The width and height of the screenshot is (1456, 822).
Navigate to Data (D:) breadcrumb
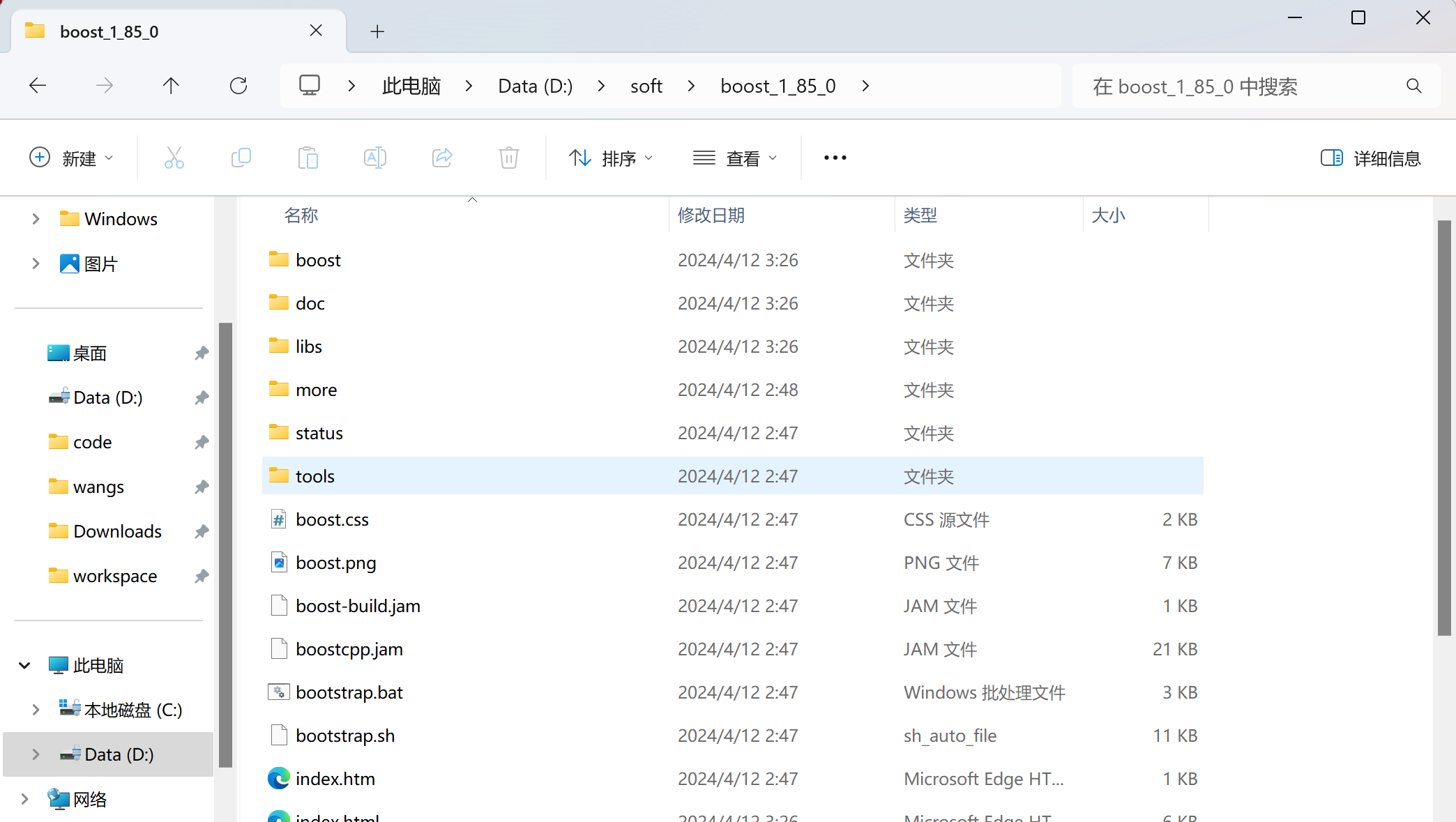click(536, 86)
